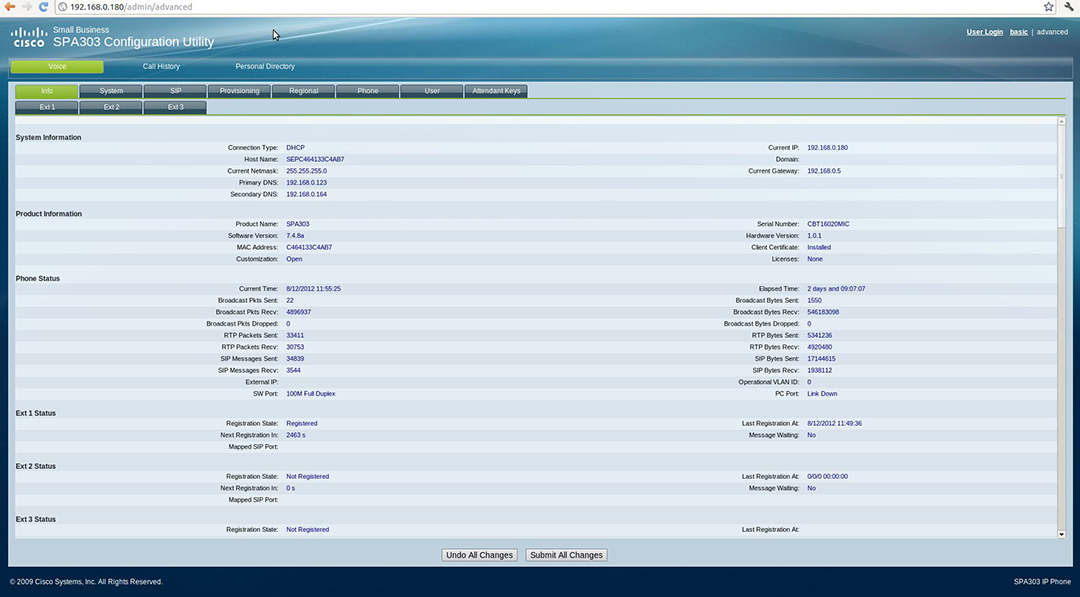This screenshot has height=597, width=1080.
Task: Click the Phone Status section heading
Action: pyautogui.click(x=38, y=279)
